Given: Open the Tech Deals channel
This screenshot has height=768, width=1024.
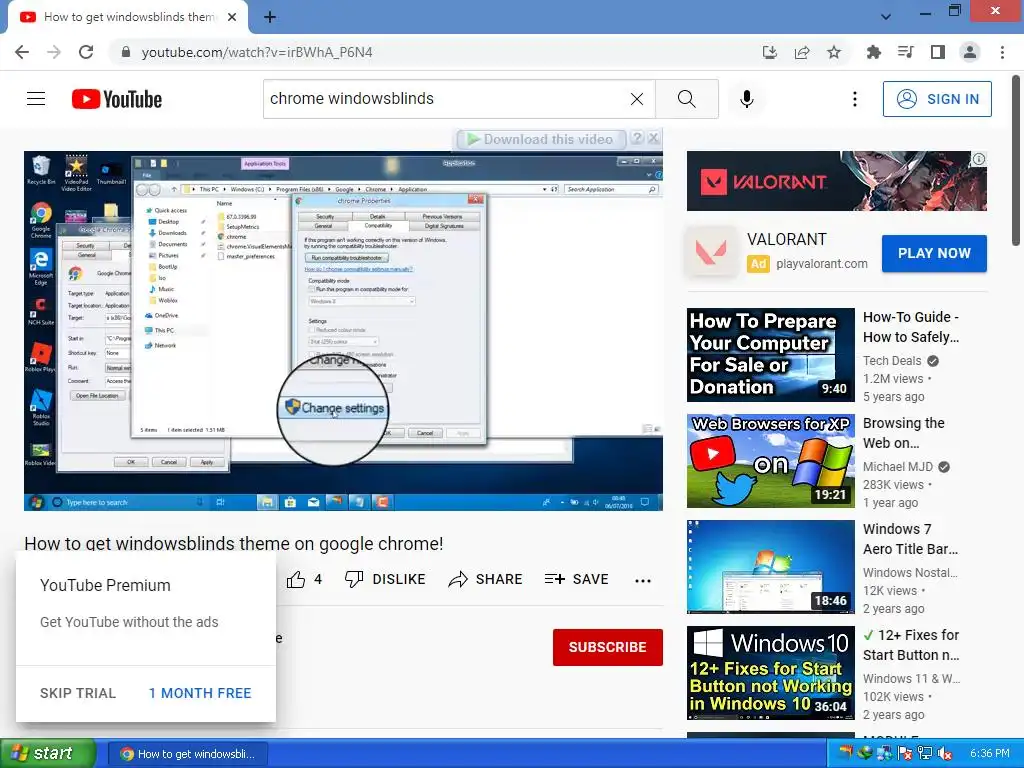Looking at the screenshot, I should pyautogui.click(x=892, y=360).
